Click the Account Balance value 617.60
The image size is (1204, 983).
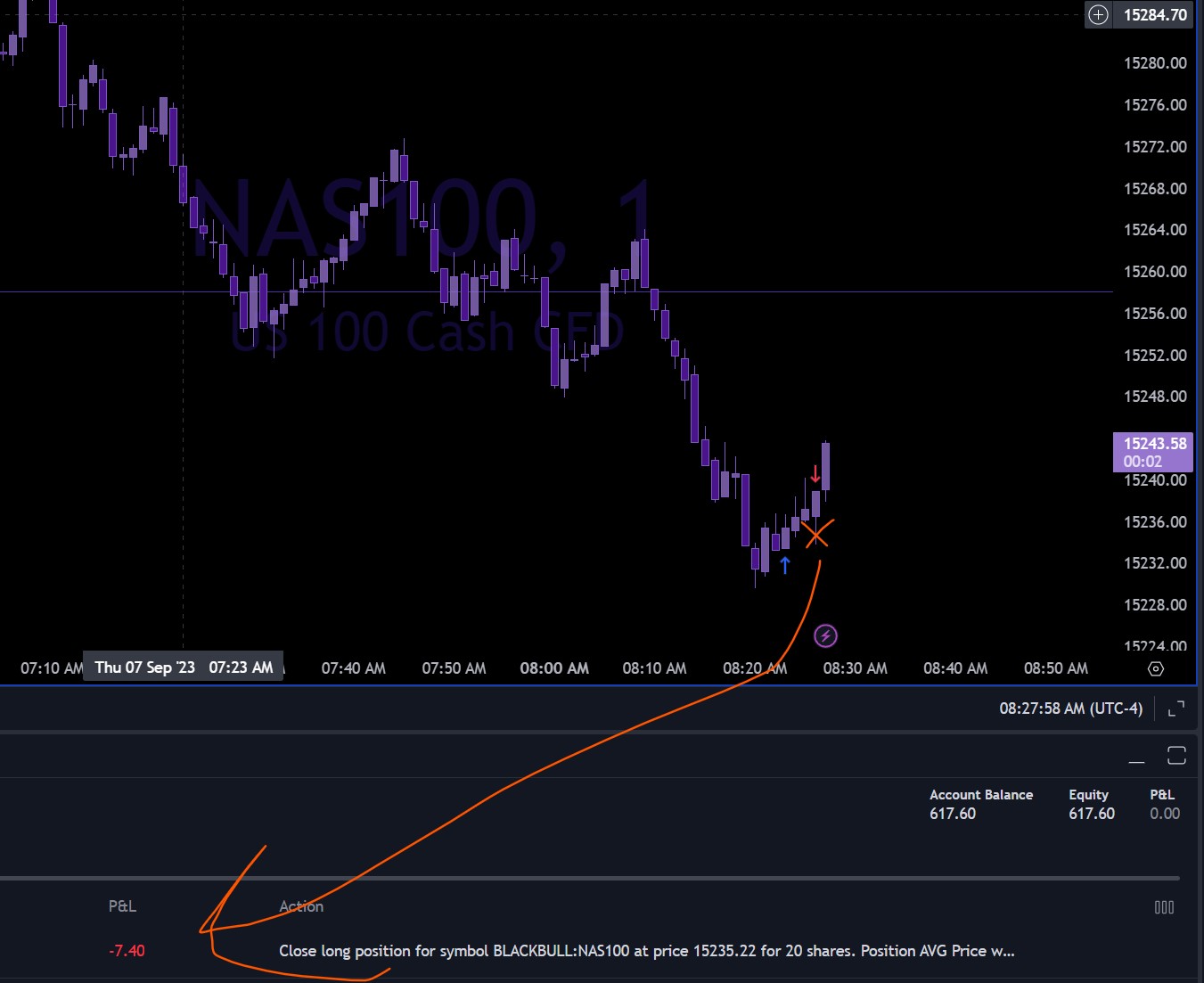click(953, 814)
